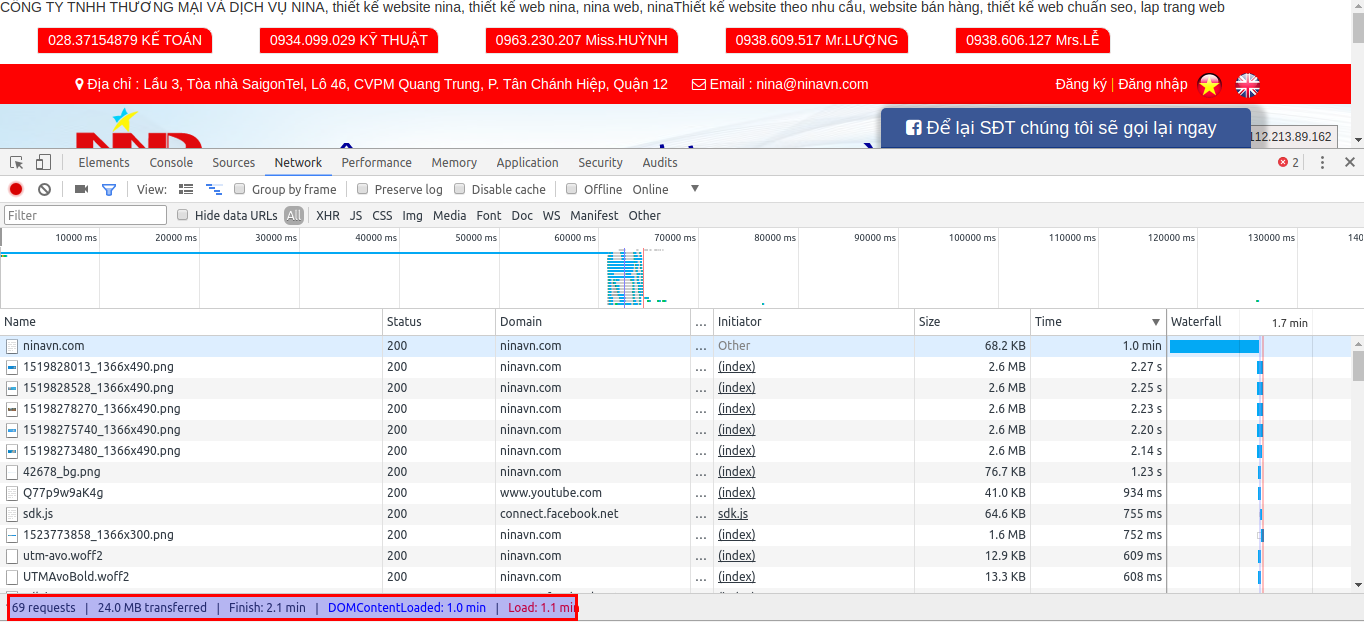1364x622 pixels.
Task: Toggle the device toolbar icon
Action: 43,162
